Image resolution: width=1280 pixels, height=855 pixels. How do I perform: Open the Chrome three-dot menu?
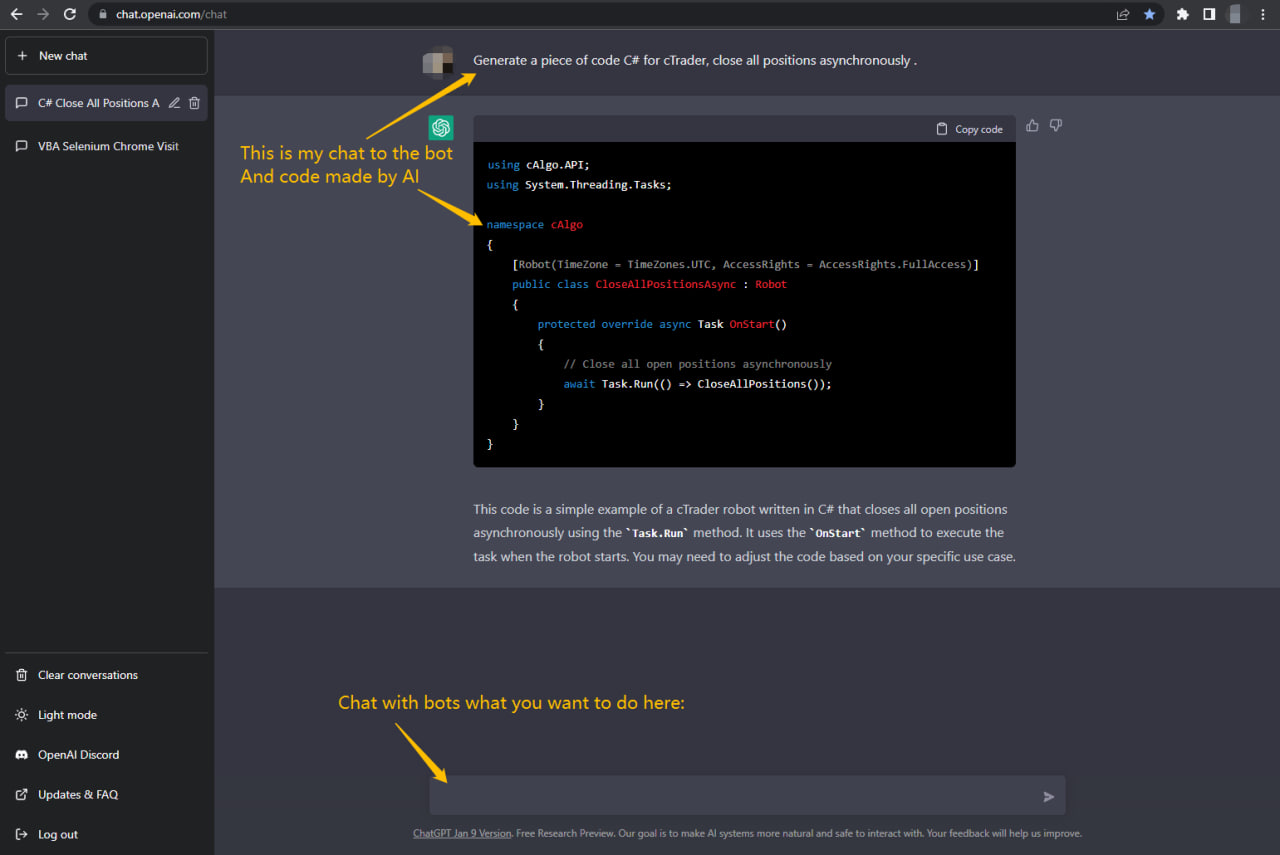1264,15
